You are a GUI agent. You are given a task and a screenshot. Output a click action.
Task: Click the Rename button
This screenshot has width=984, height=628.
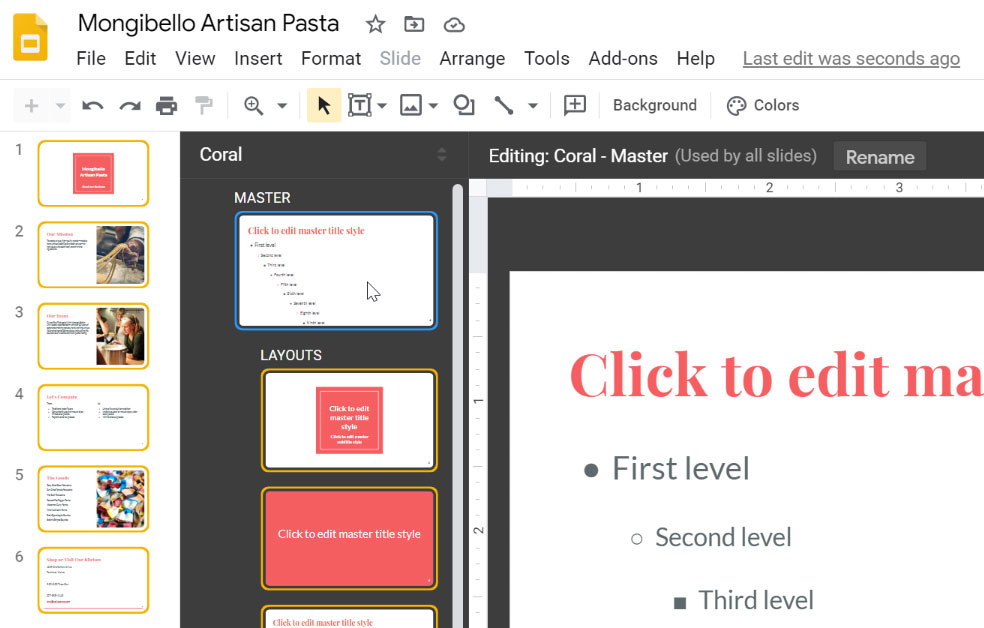pos(880,157)
